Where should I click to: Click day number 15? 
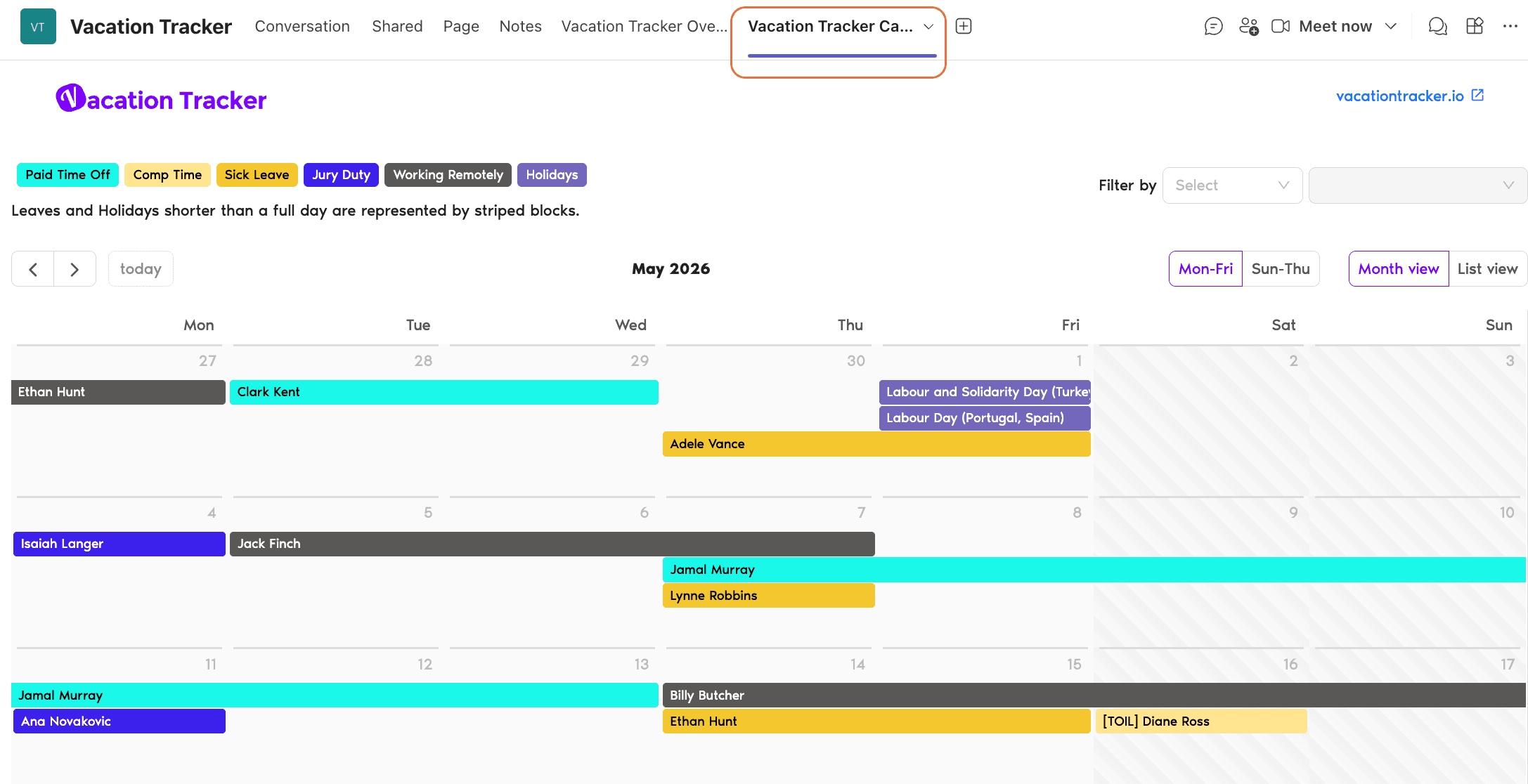tap(1074, 665)
